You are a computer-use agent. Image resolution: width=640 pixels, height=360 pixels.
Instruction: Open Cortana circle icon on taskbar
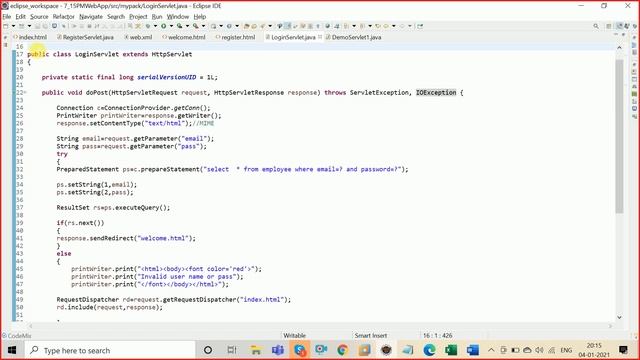208,350
